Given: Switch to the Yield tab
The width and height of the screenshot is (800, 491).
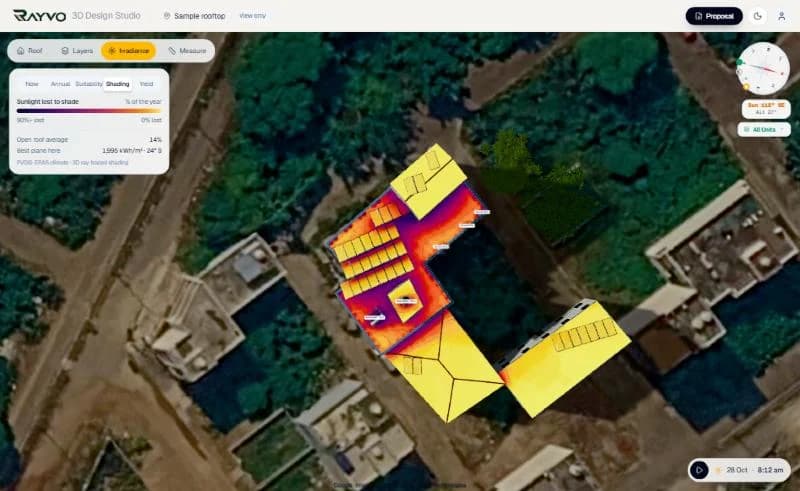Looking at the screenshot, I should pyautogui.click(x=146, y=84).
